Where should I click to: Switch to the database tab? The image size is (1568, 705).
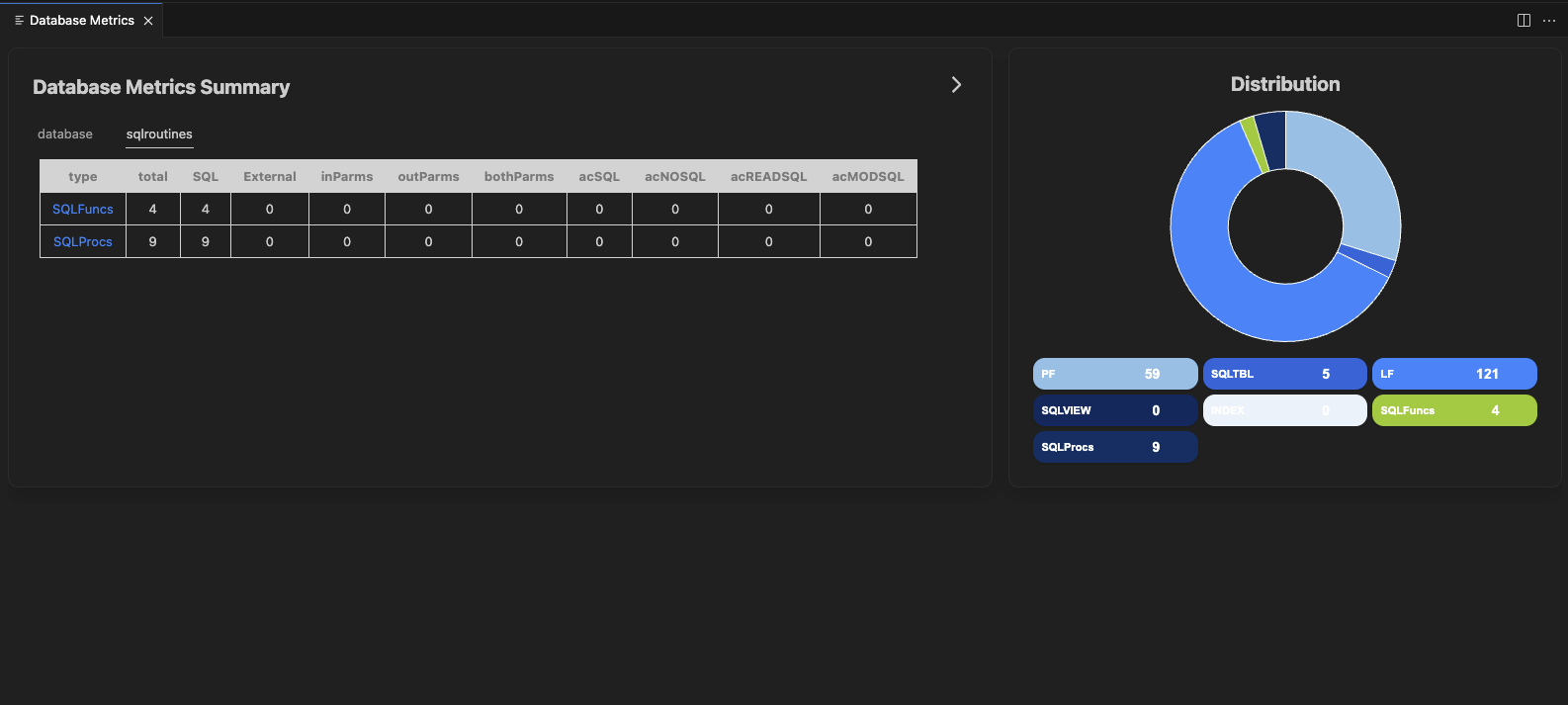(x=65, y=134)
